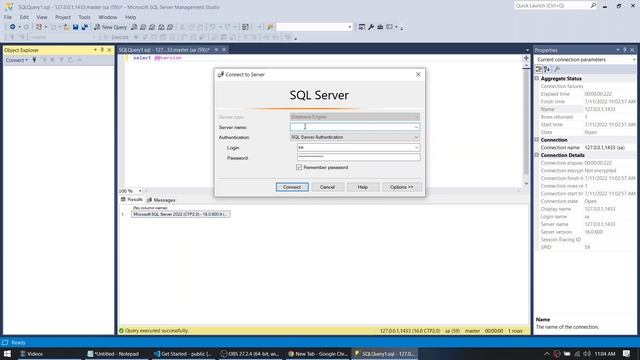Screen dimensions: 640x360
Task: Click the Cancel button in dialog
Action: click(327, 187)
